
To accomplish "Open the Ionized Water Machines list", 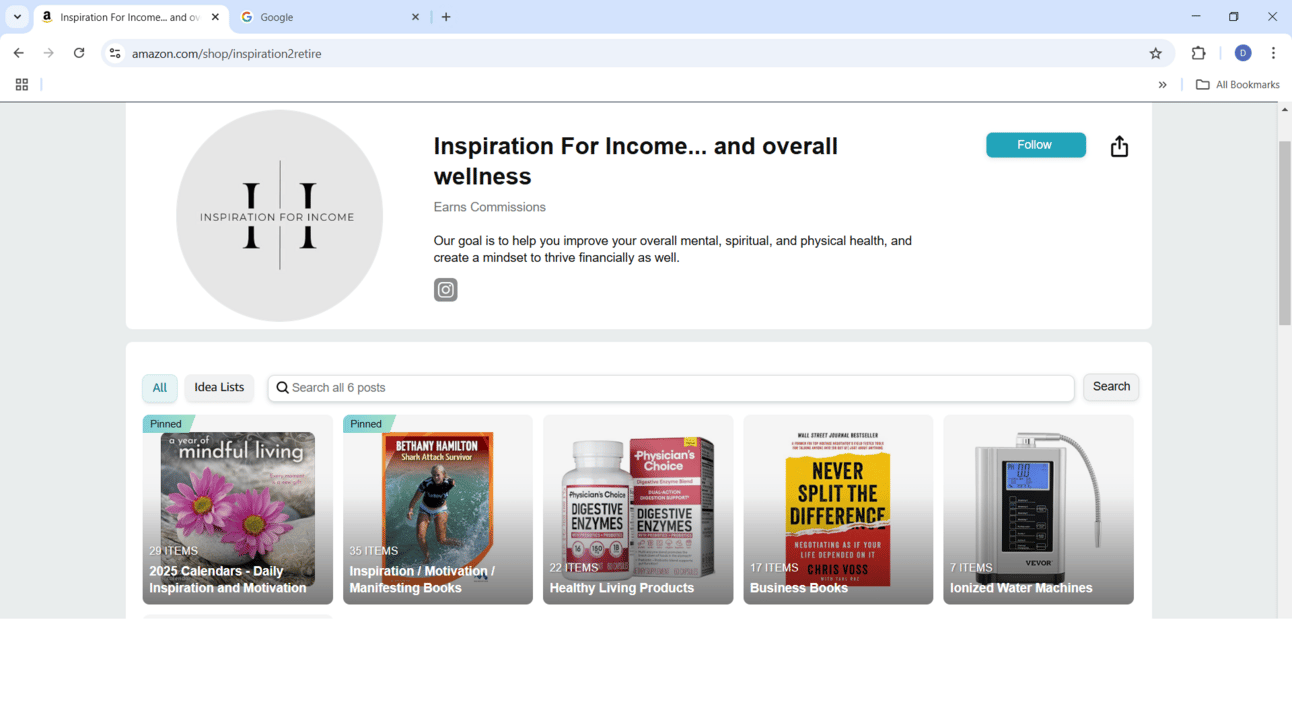I will coord(1038,510).
